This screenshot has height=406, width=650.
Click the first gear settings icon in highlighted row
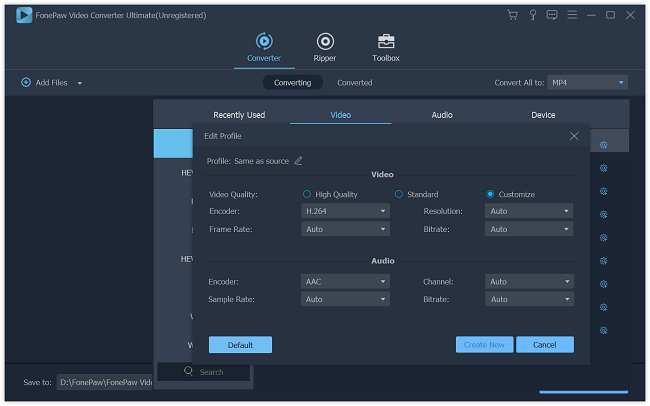point(604,145)
